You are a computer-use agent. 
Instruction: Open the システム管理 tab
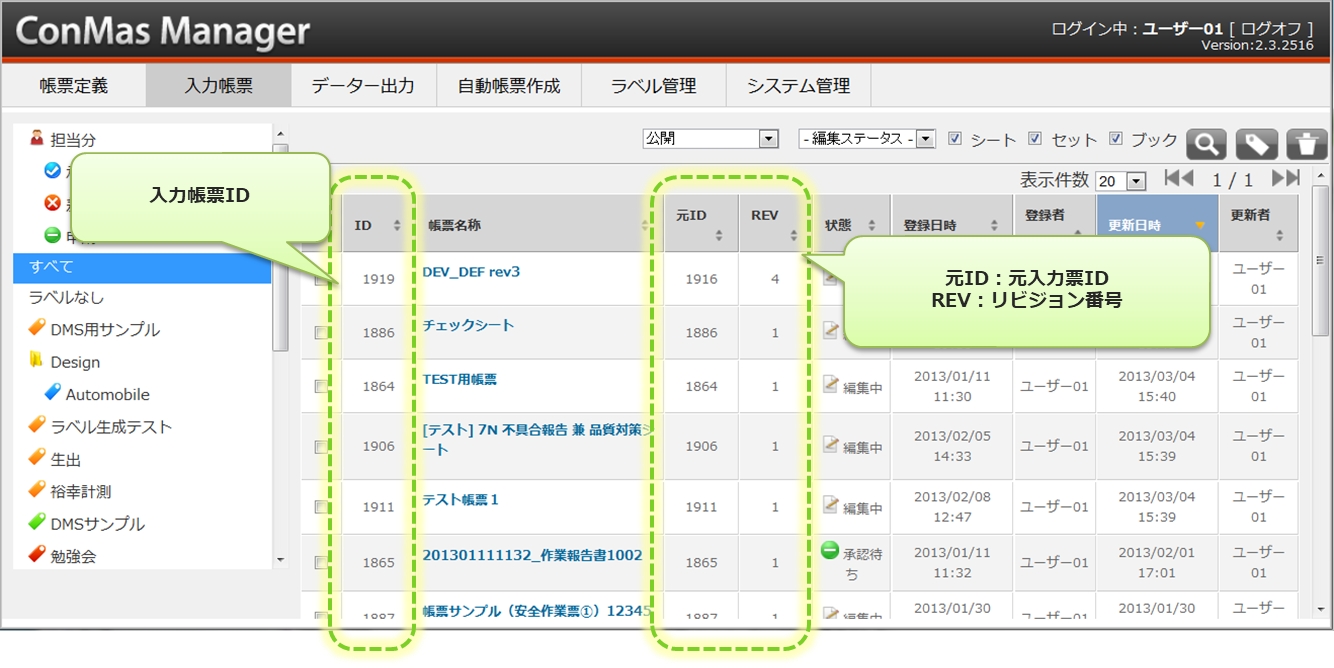(798, 86)
